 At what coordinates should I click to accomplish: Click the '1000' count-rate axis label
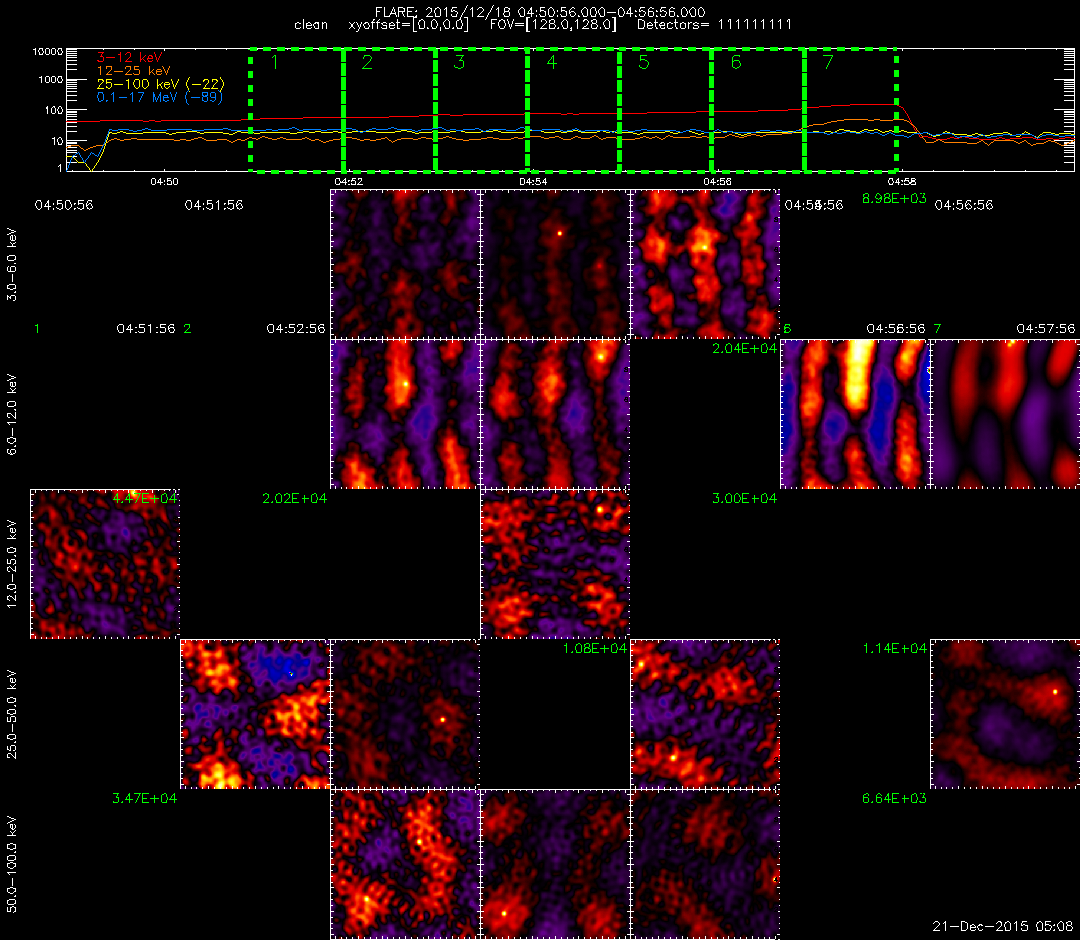50,80
